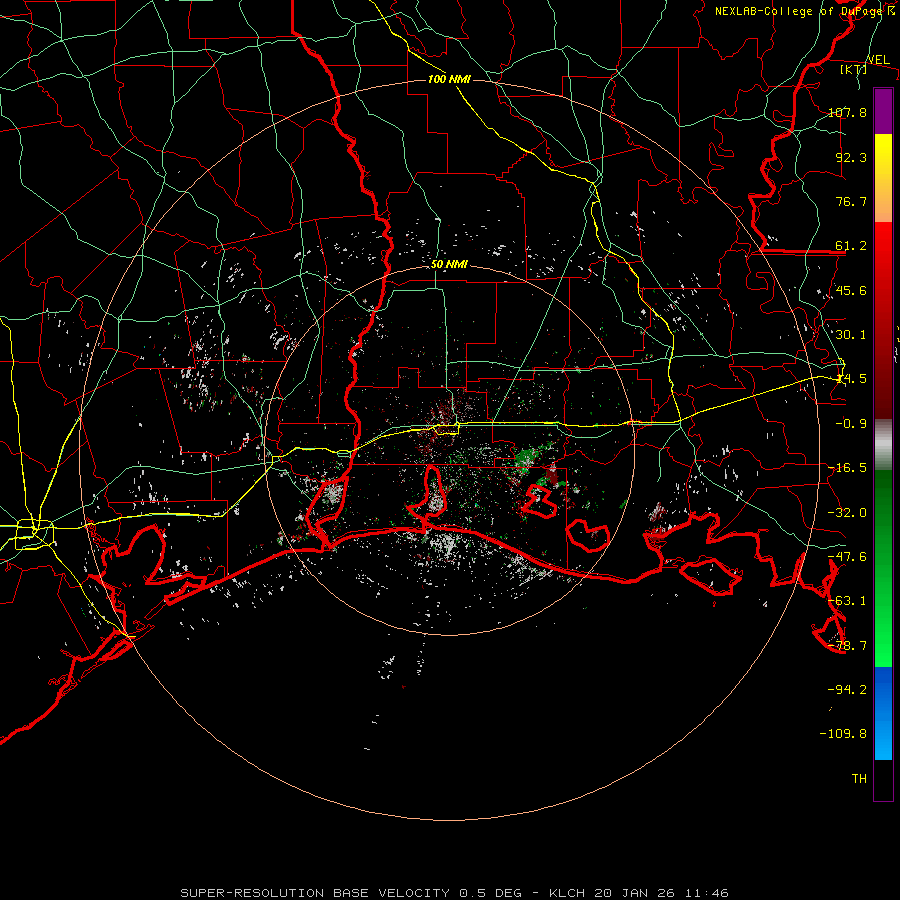
Task: Click the purple segment of the color bar
Action: 883,111
